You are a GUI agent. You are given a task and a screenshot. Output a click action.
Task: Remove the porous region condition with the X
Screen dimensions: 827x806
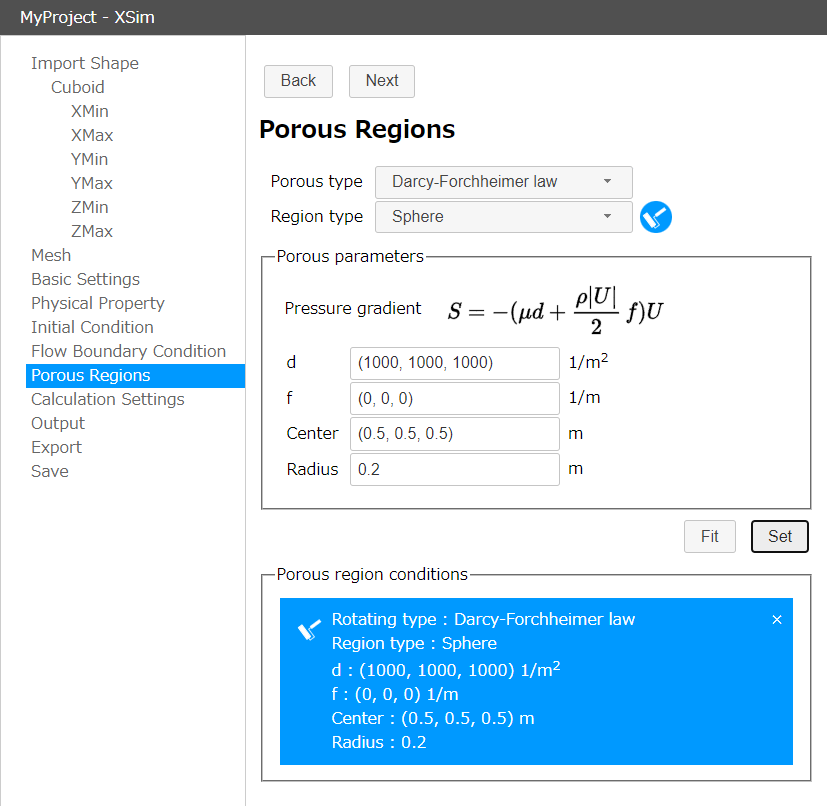pos(776,620)
